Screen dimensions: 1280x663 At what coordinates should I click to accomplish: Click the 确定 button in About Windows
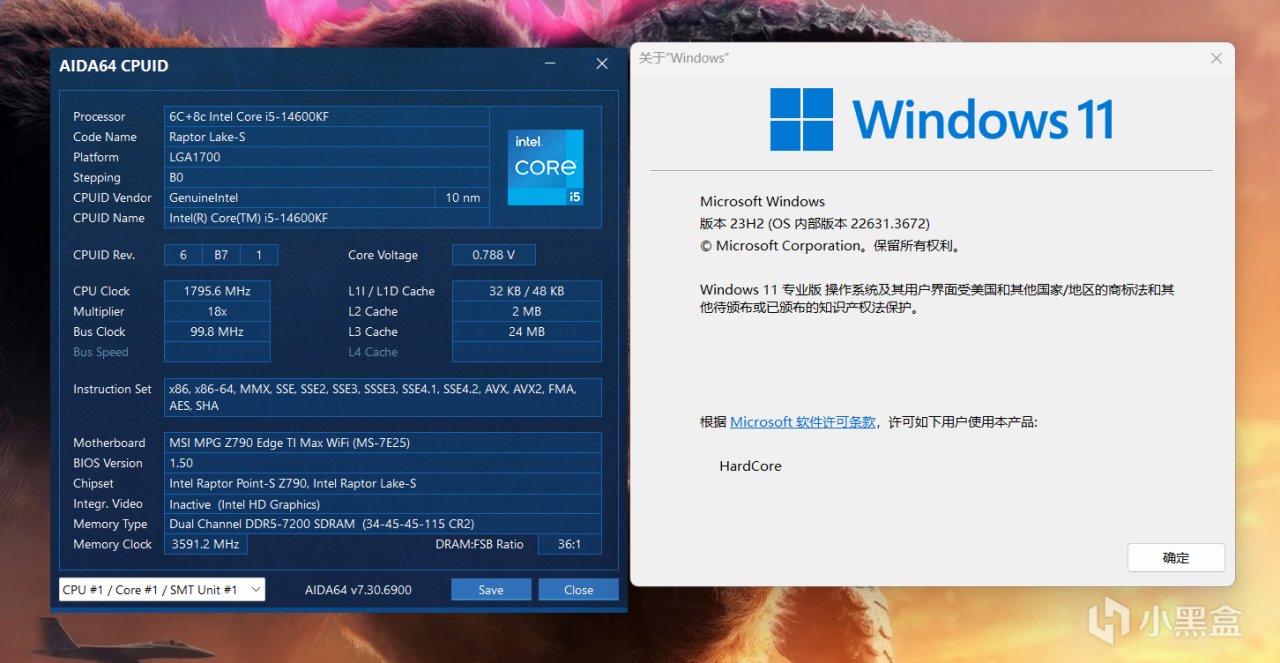coord(1176,558)
